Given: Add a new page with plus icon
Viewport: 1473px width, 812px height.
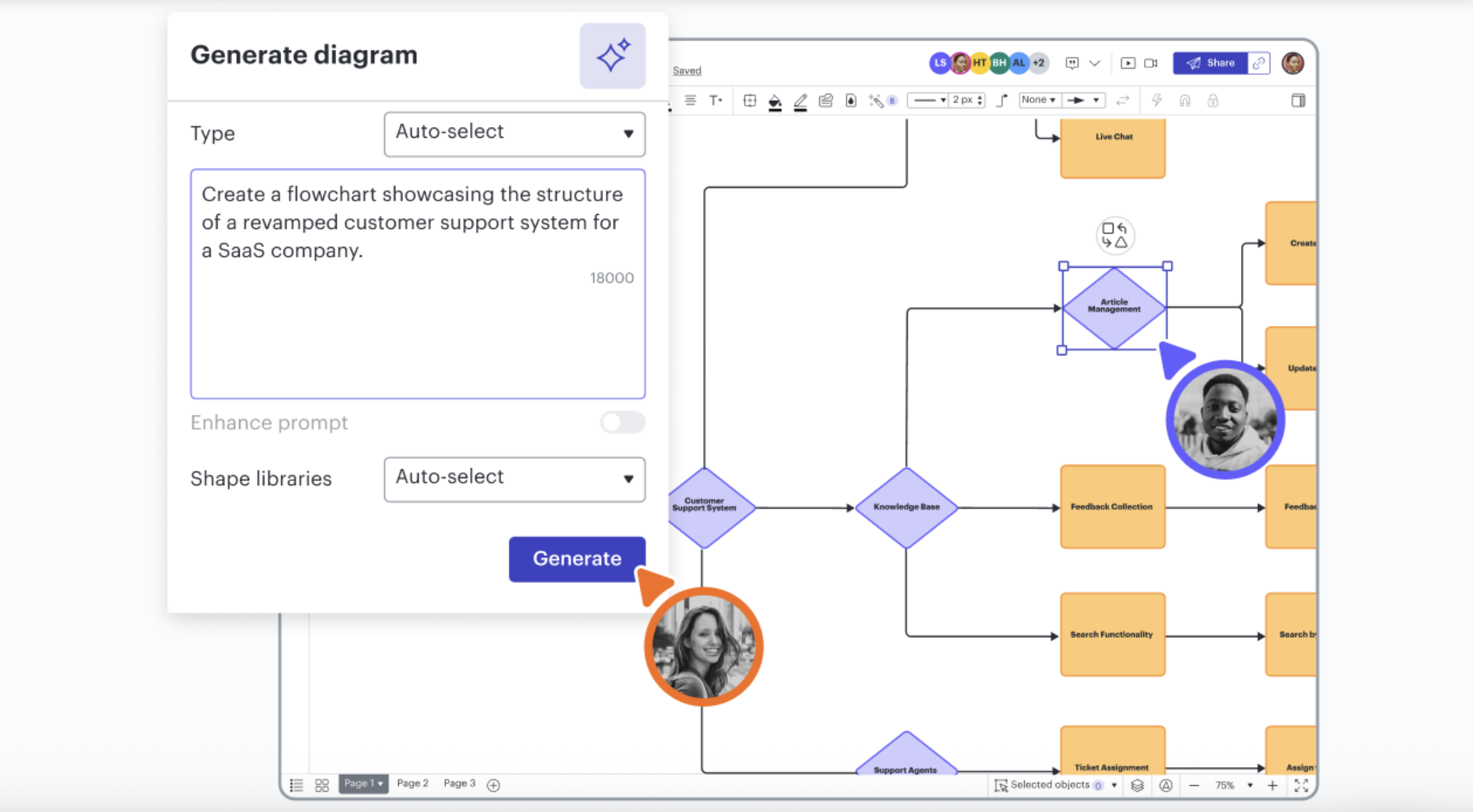Looking at the screenshot, I should [493, 785].
